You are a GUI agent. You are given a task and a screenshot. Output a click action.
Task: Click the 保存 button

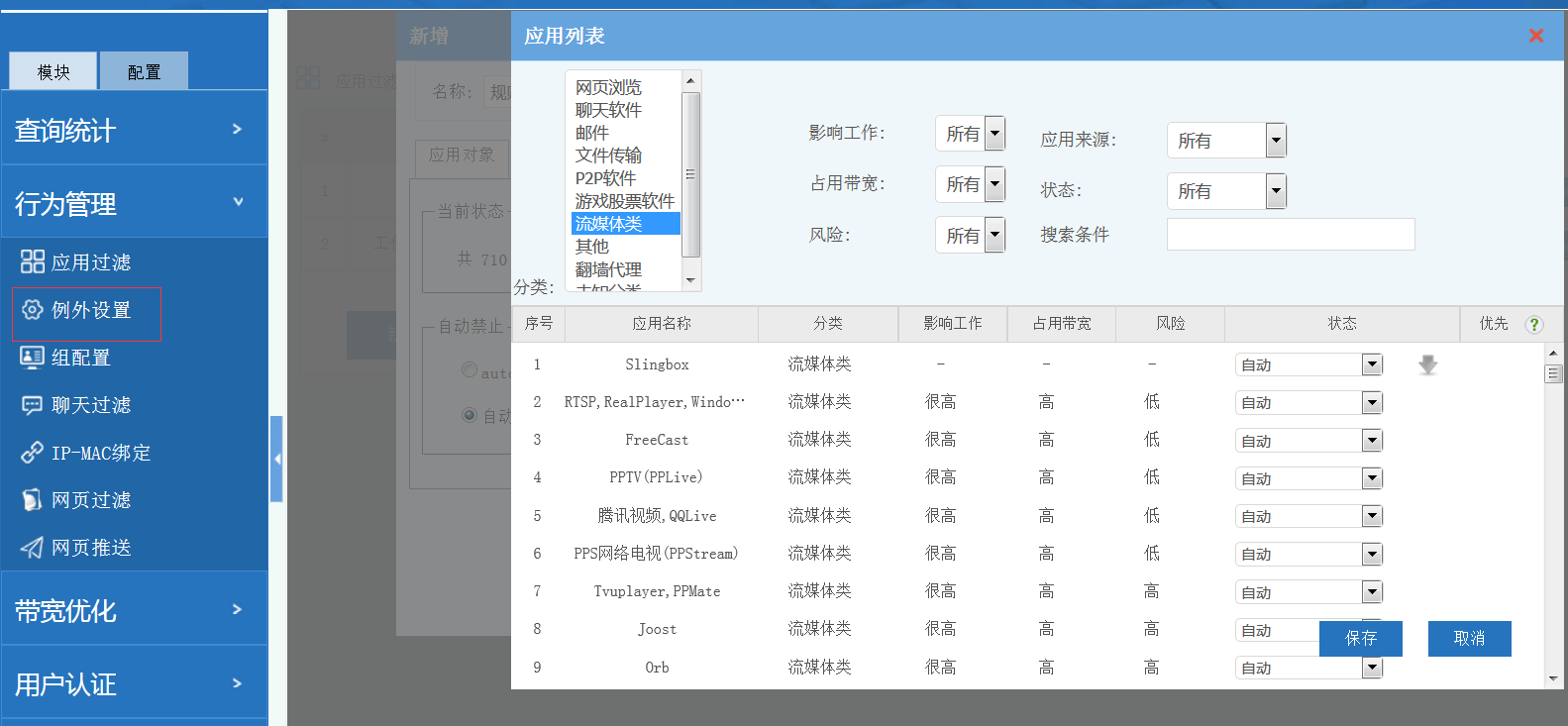click(1360, 639)
